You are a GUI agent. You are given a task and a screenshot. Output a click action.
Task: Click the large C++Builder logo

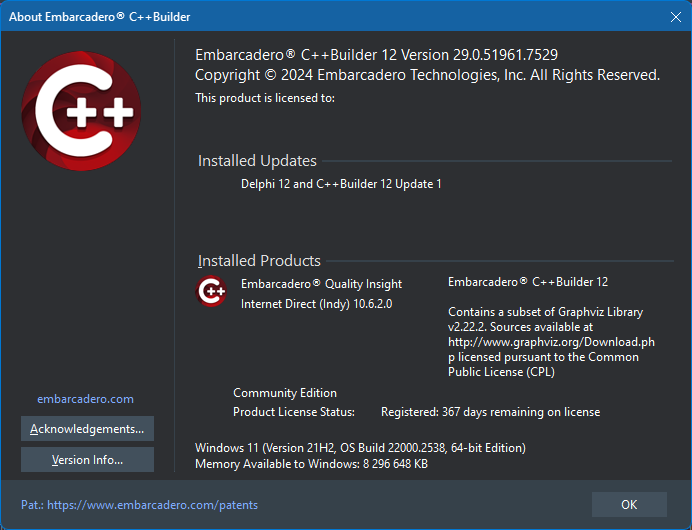(x=81, y=111)
